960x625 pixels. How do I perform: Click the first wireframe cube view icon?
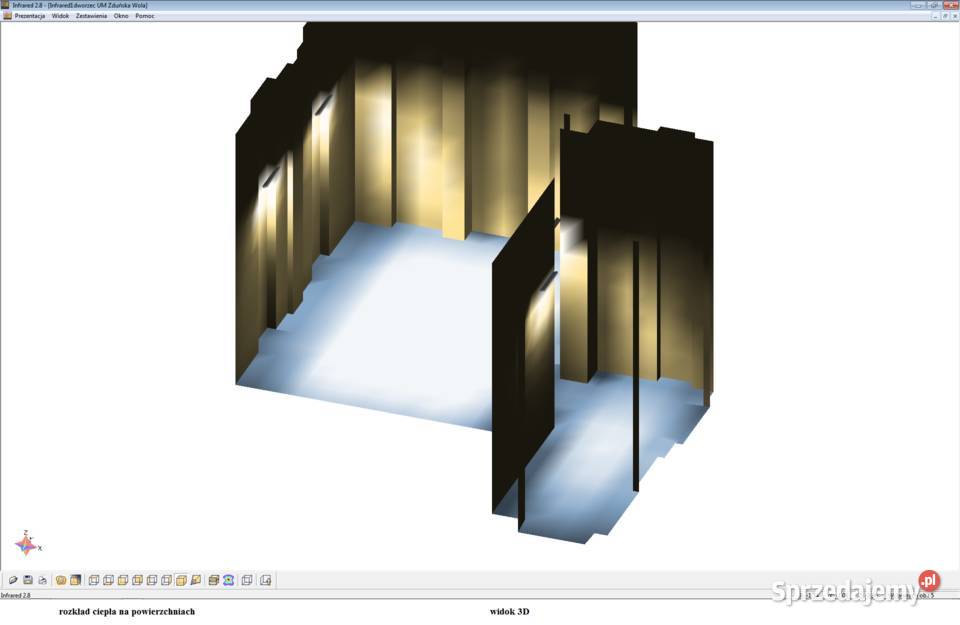pyautogui.click(x=94, y=580)
